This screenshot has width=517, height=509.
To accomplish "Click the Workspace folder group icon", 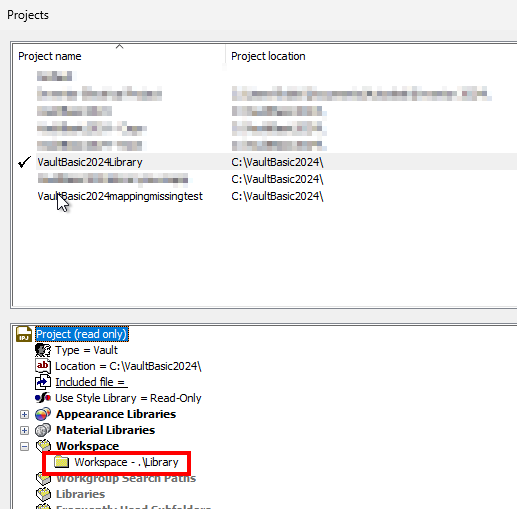I will (x=43, y=445).
